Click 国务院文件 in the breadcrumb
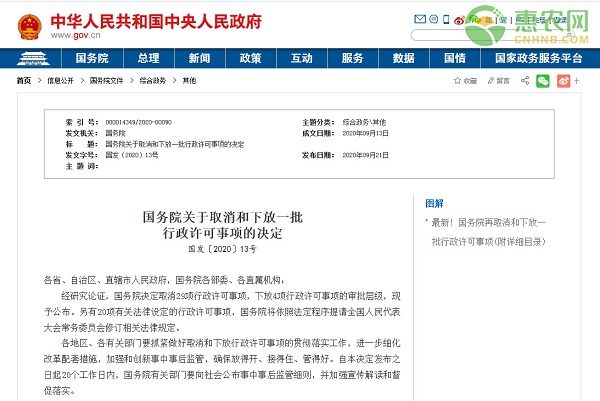This screenshot has width=600, height=401. point(106,80)
